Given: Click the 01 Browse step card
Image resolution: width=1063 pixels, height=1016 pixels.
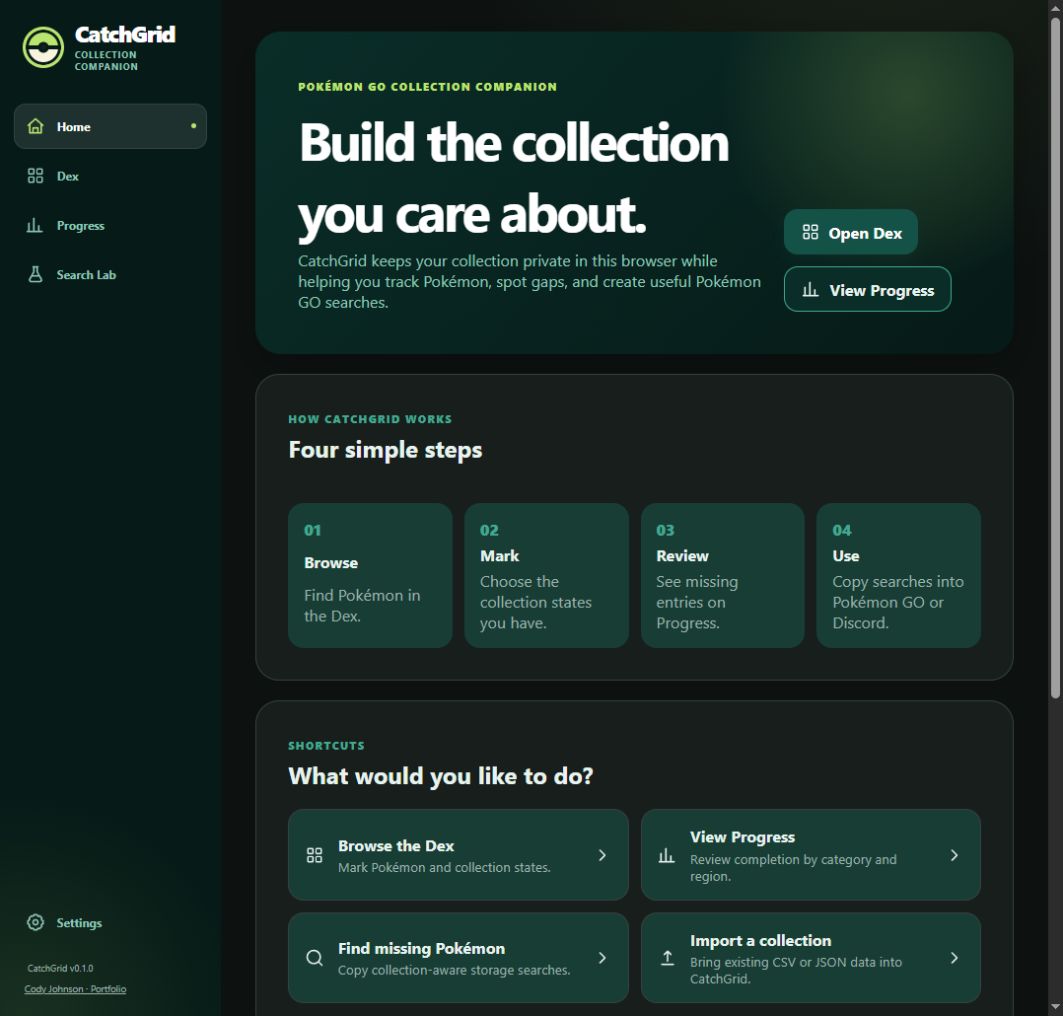Looking at the screenshot, I should pos(370,575).
